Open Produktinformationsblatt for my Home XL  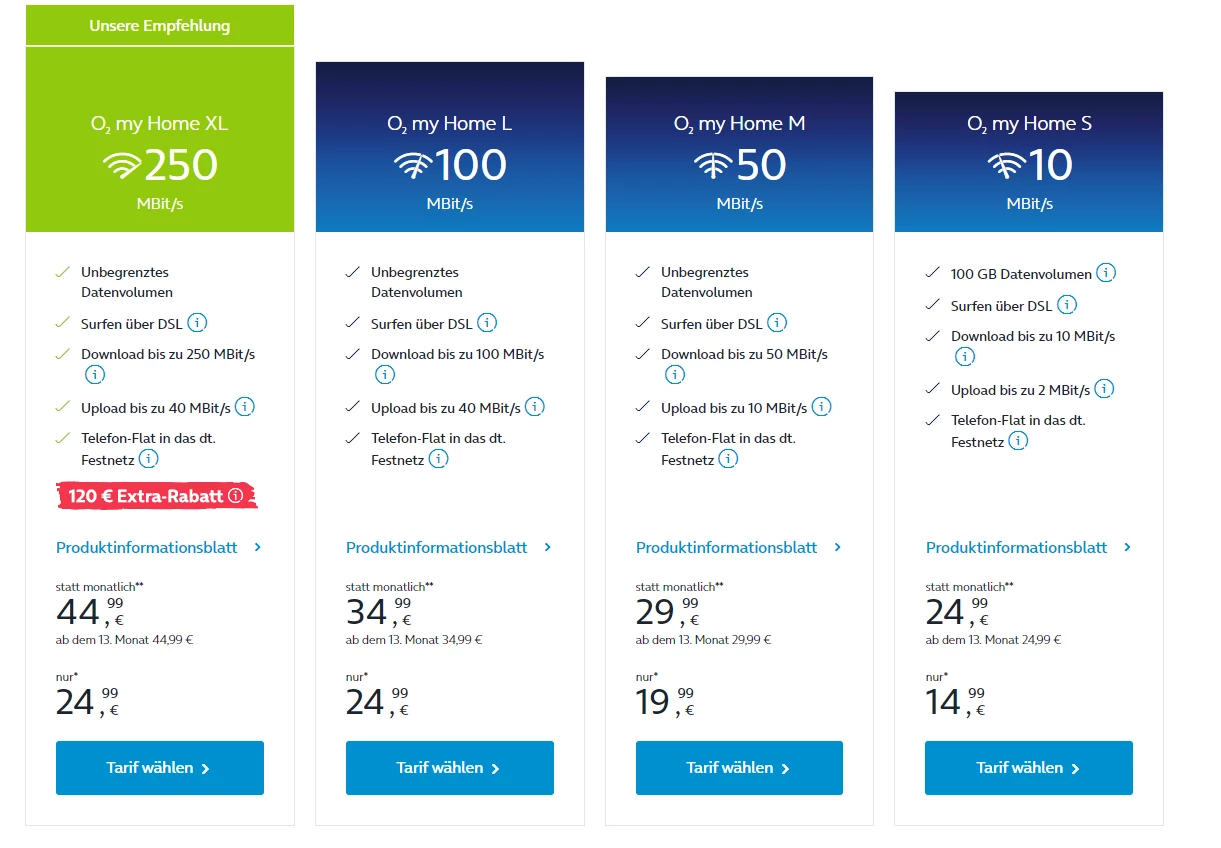147,547
